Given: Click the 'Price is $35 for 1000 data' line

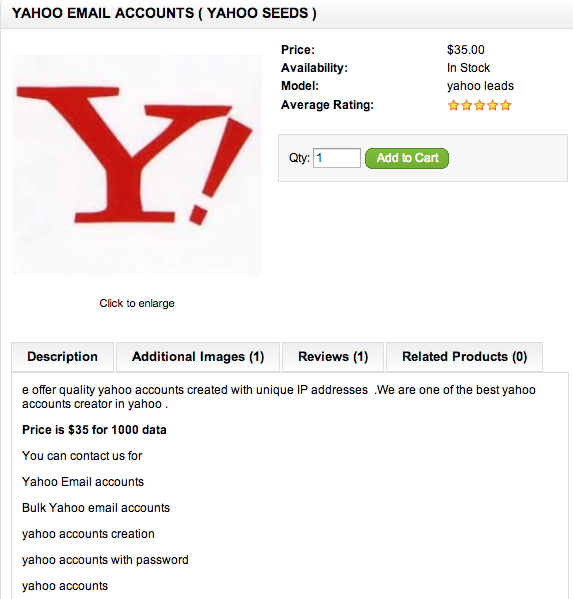Looking at the screenshot, I should (94, 430).
